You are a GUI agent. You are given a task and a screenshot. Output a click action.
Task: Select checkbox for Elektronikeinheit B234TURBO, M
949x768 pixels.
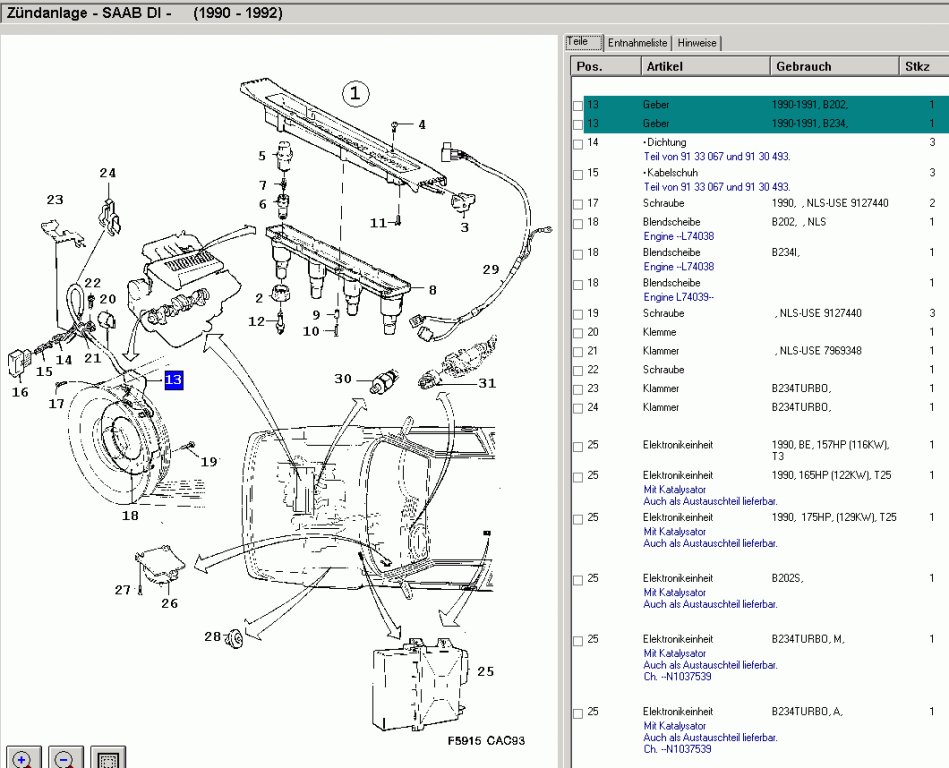click(x=578, y=640)
